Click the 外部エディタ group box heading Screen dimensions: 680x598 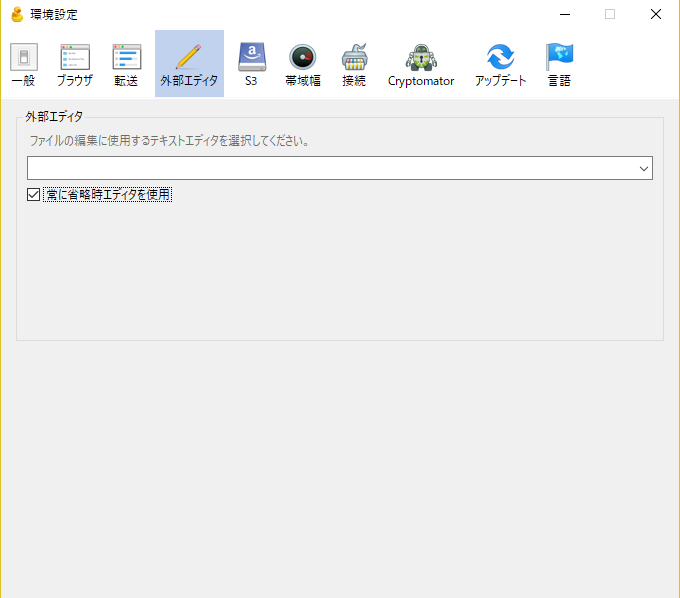click(x=54, y=117)
